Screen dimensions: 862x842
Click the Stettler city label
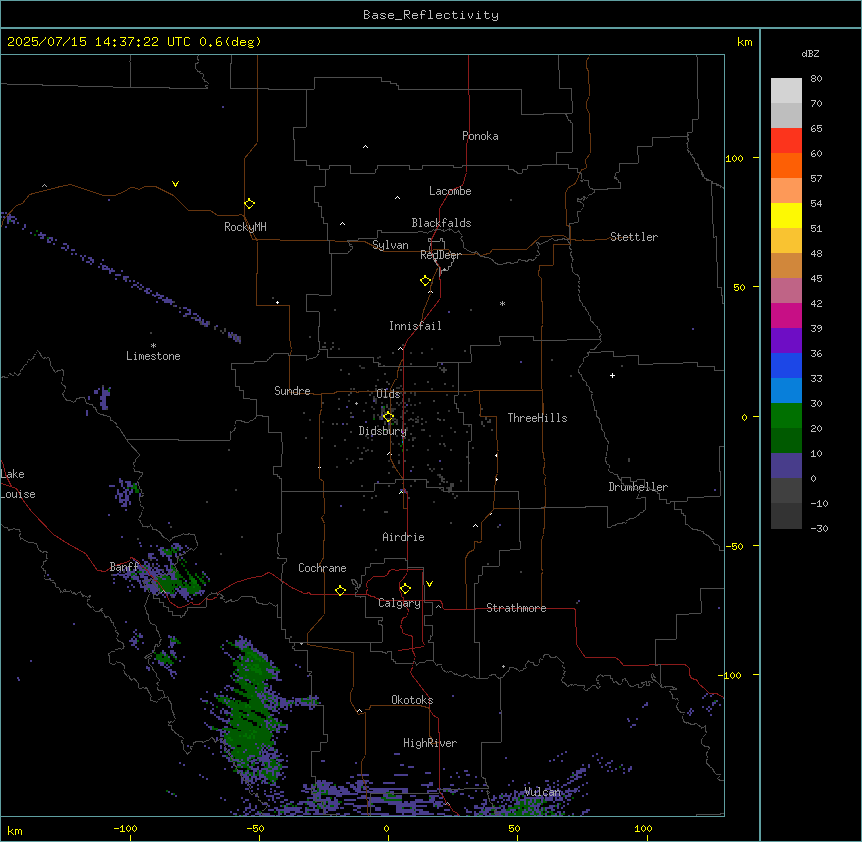point(634,237)
